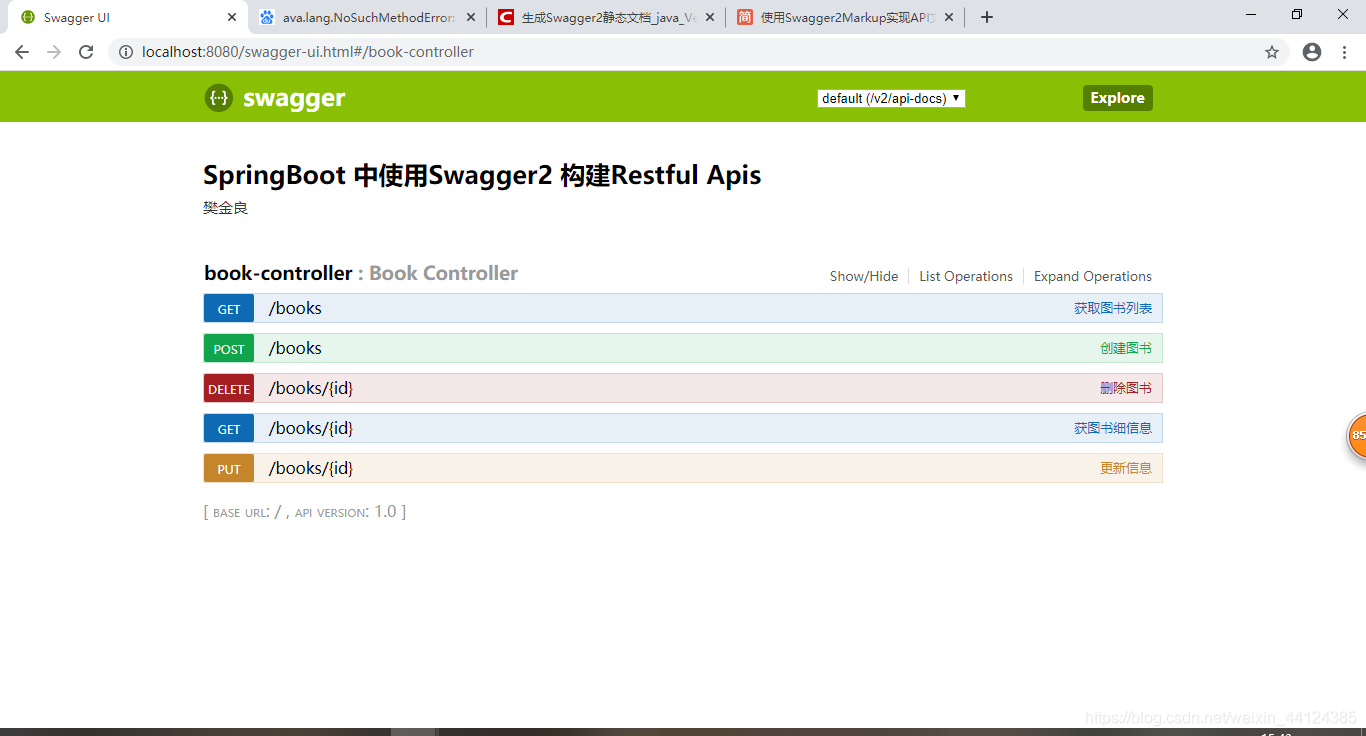Reload the page

click(x=86, y=52)
